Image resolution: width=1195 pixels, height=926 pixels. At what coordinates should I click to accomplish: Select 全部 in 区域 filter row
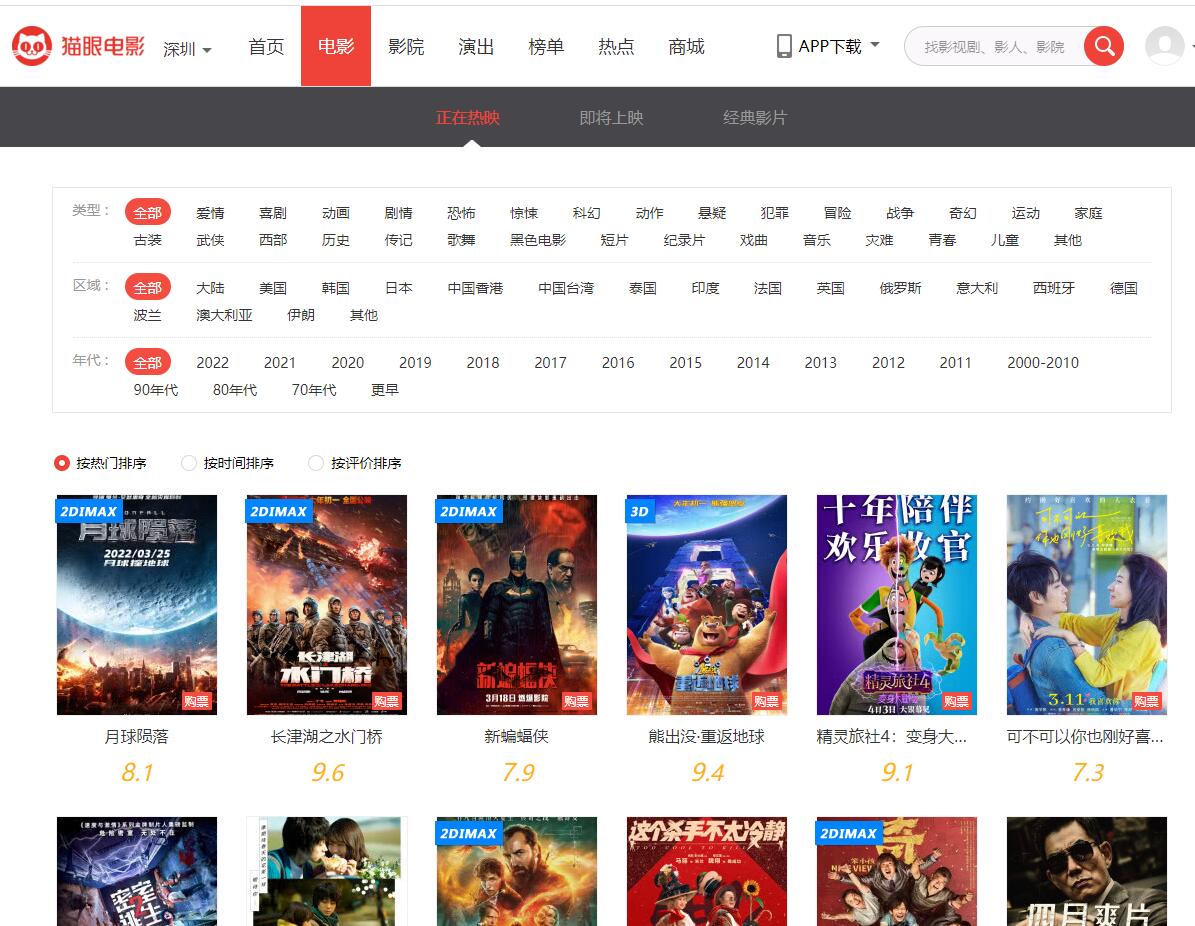click(x=148, y=287)
